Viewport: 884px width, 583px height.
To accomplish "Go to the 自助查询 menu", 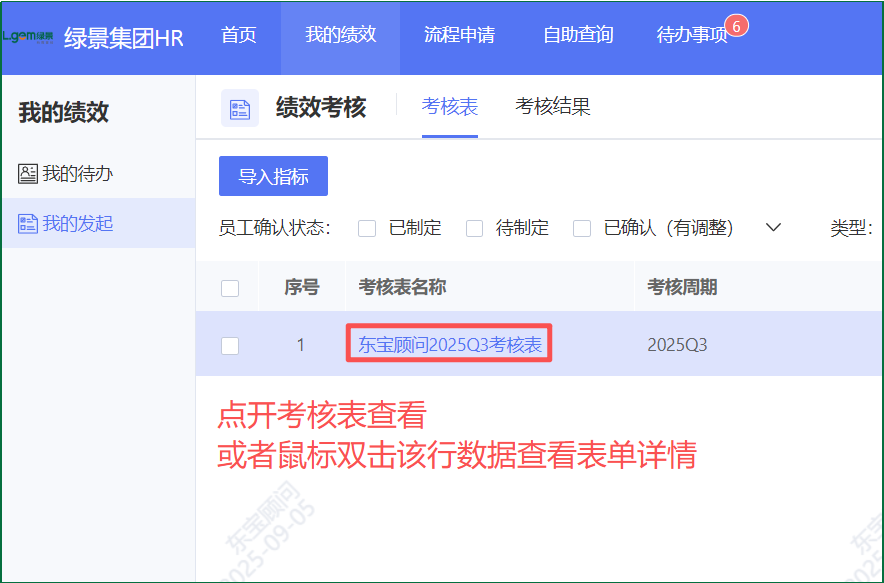I will (x=578, y=35).
